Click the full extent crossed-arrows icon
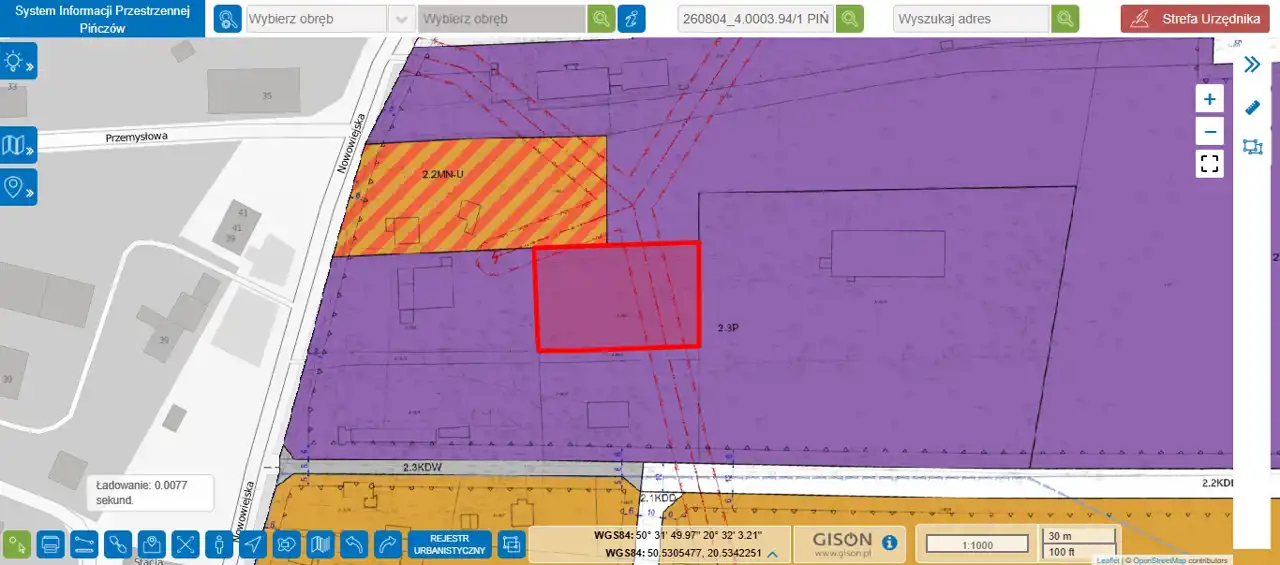 pos(186,545)
